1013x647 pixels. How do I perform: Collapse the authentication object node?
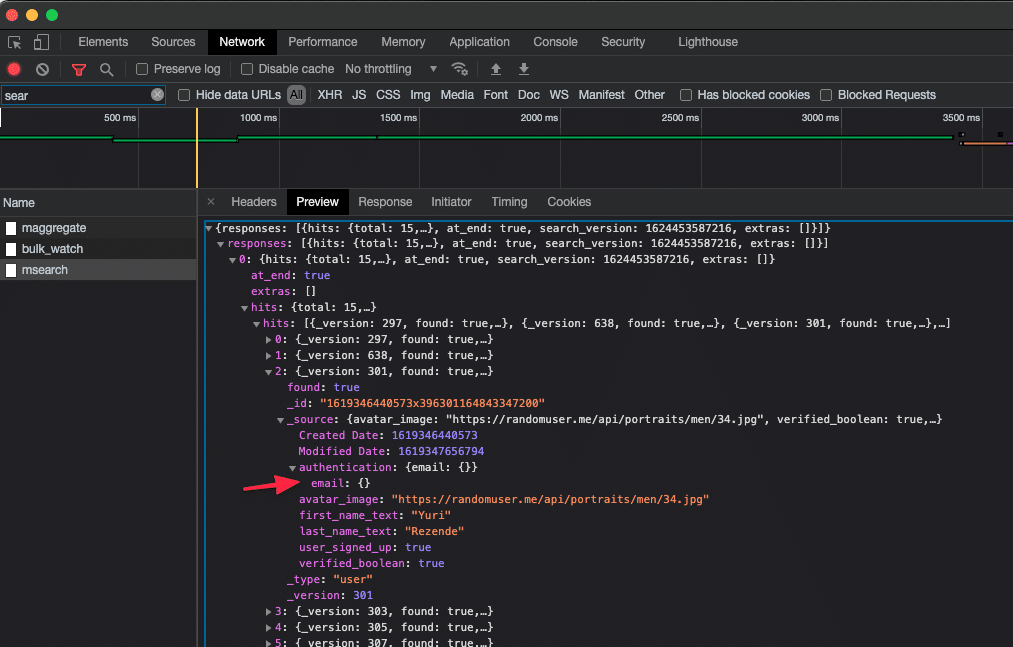coord(293,468)
